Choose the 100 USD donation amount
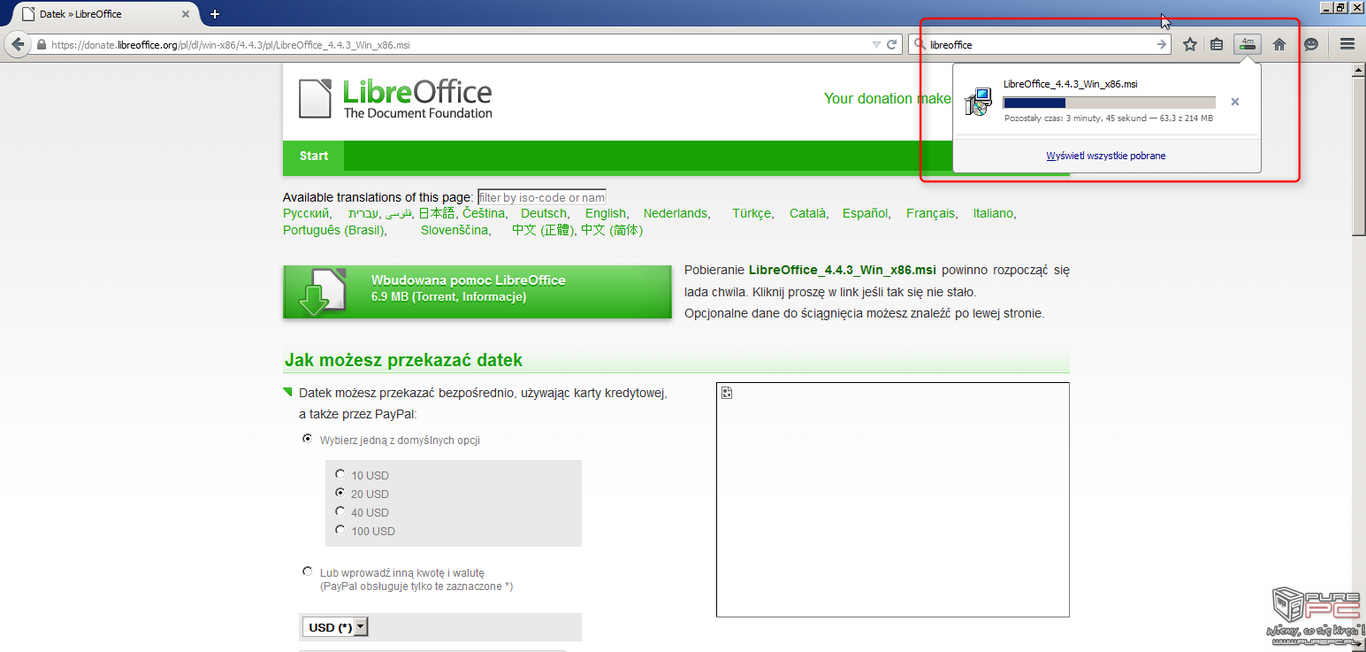Screen dimensions: 1366x652 point(340,530)
